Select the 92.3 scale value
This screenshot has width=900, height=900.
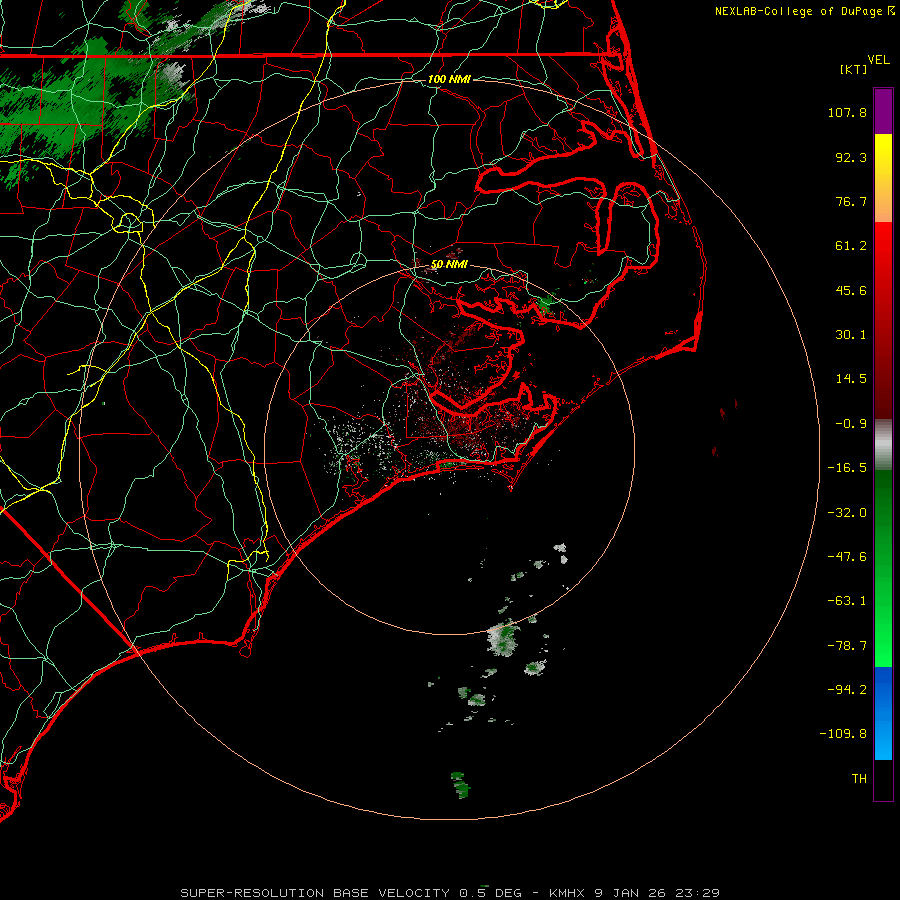pyautogui.click(x=851, y=157)
